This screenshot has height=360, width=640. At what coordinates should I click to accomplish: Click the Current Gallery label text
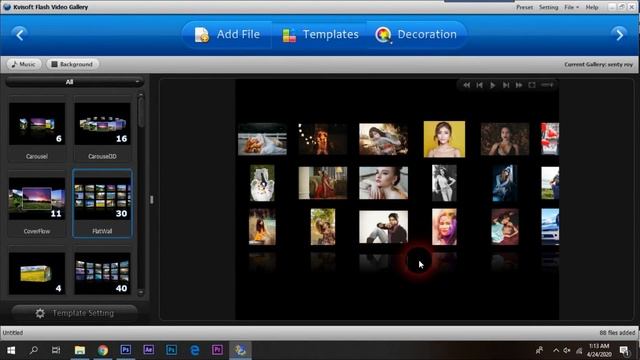598,64
